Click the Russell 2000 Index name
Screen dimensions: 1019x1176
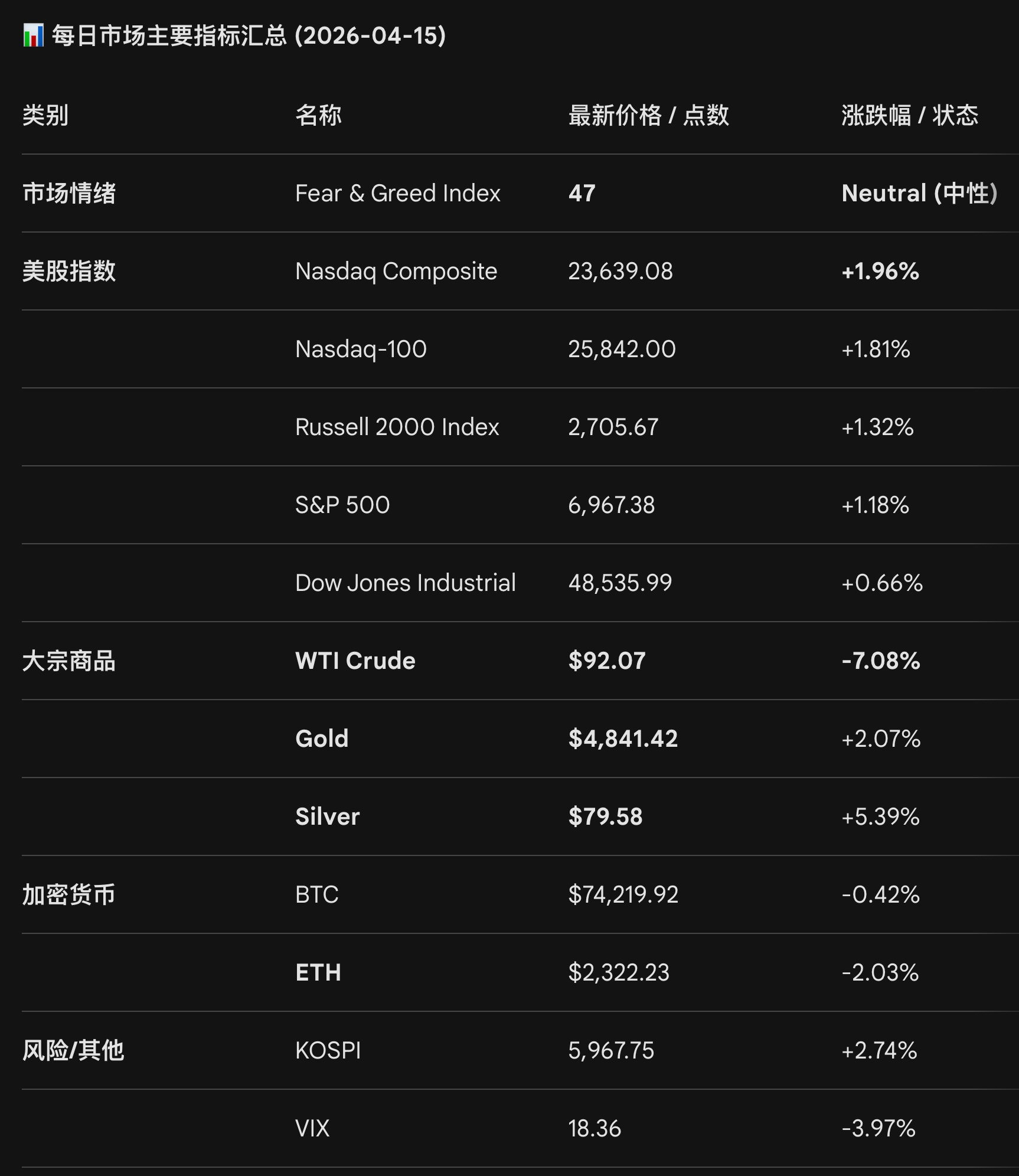tap(397, 427)
